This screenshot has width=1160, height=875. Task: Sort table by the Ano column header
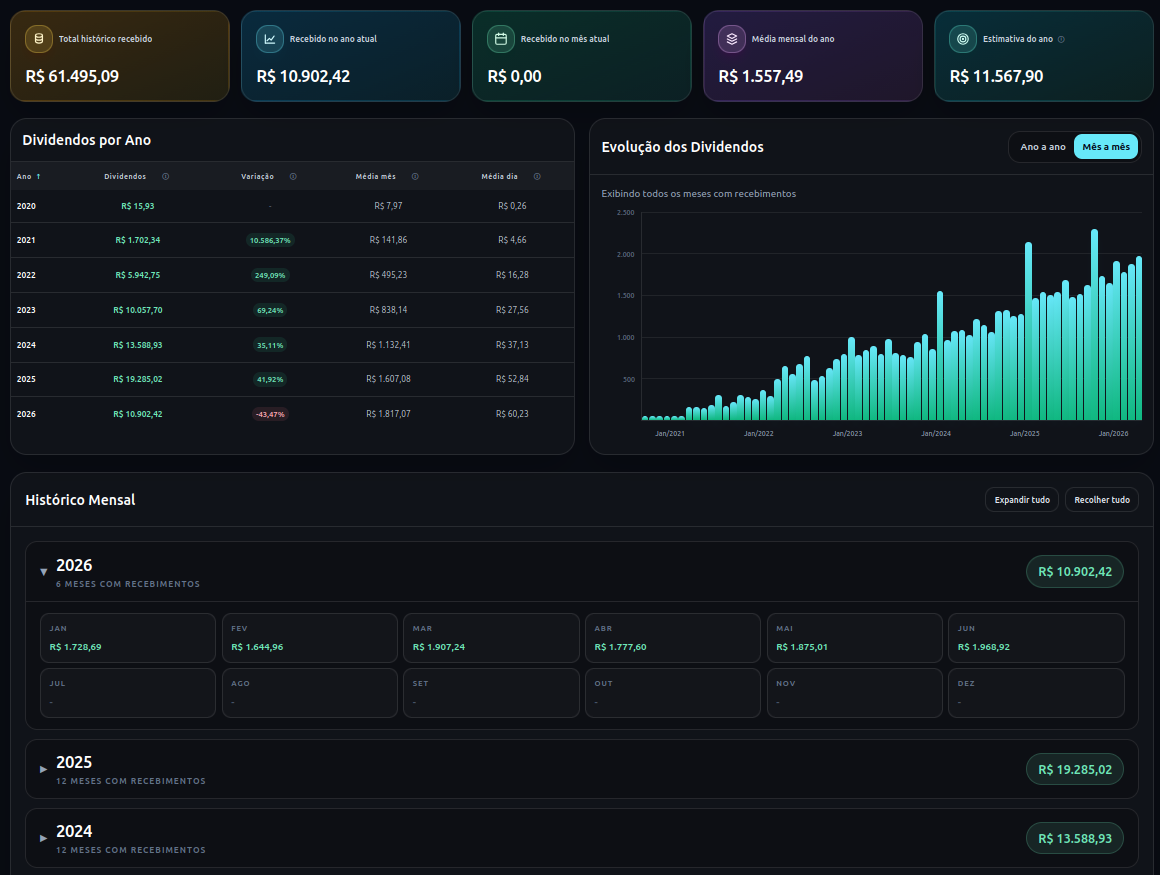29,177
